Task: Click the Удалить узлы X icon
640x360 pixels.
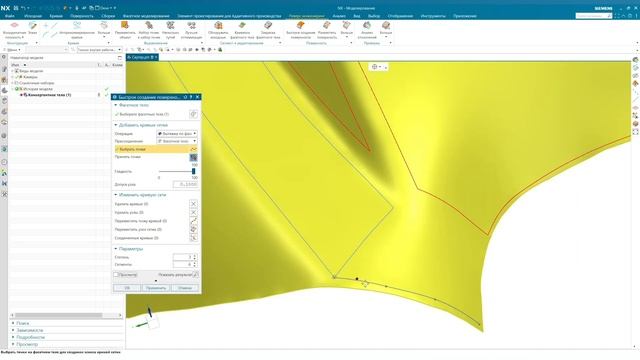Action: tap(193, 212)
